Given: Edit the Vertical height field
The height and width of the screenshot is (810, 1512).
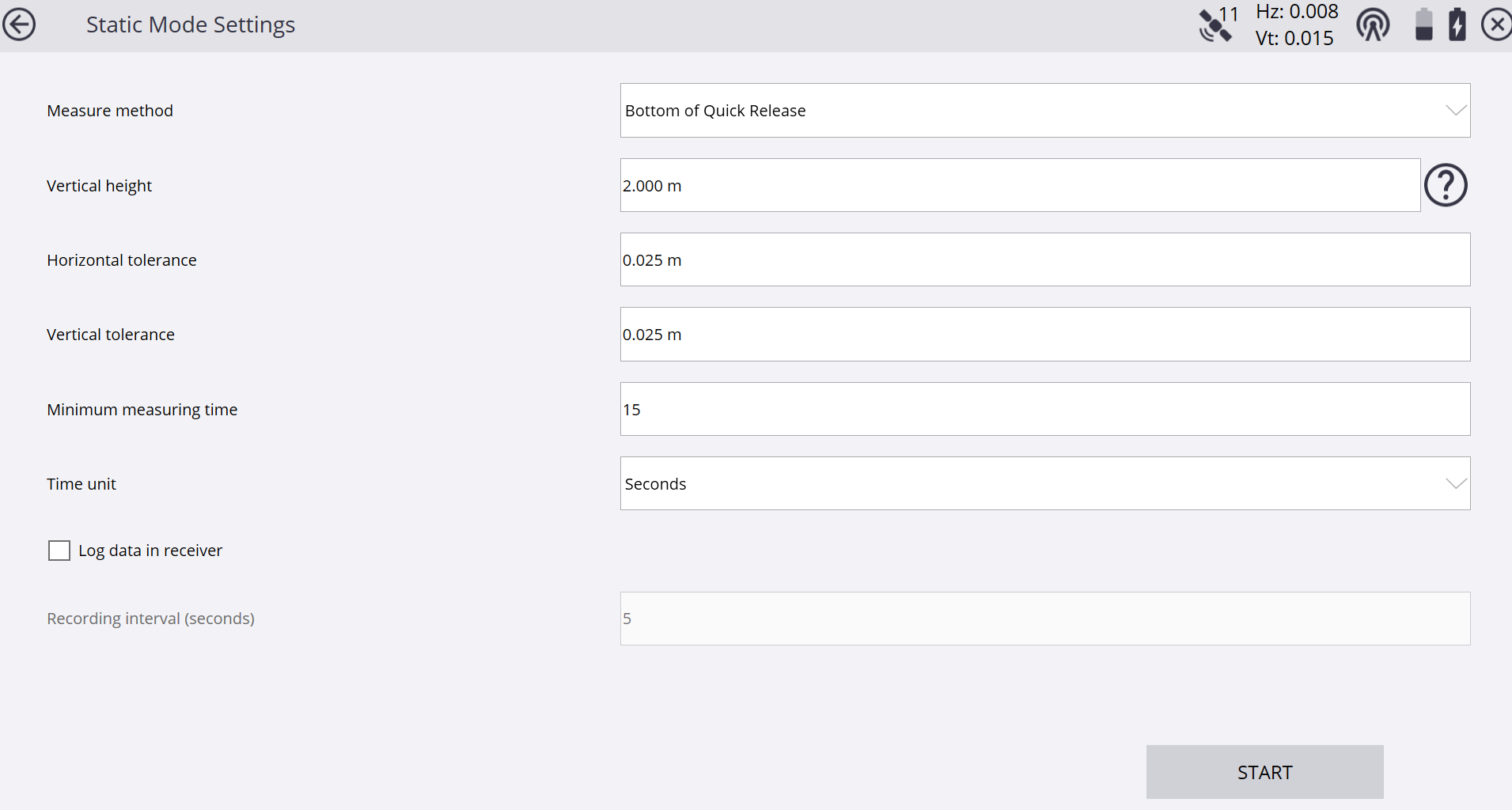Looking at the screenshot, I should (x=1019, y=186).
